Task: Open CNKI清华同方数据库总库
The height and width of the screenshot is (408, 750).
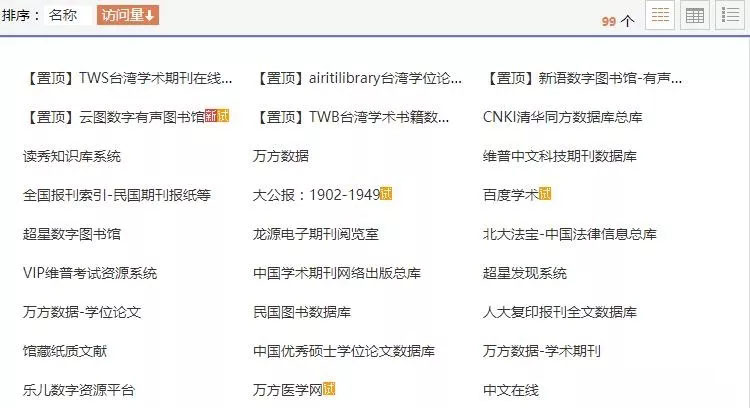Action: point(562,117)
